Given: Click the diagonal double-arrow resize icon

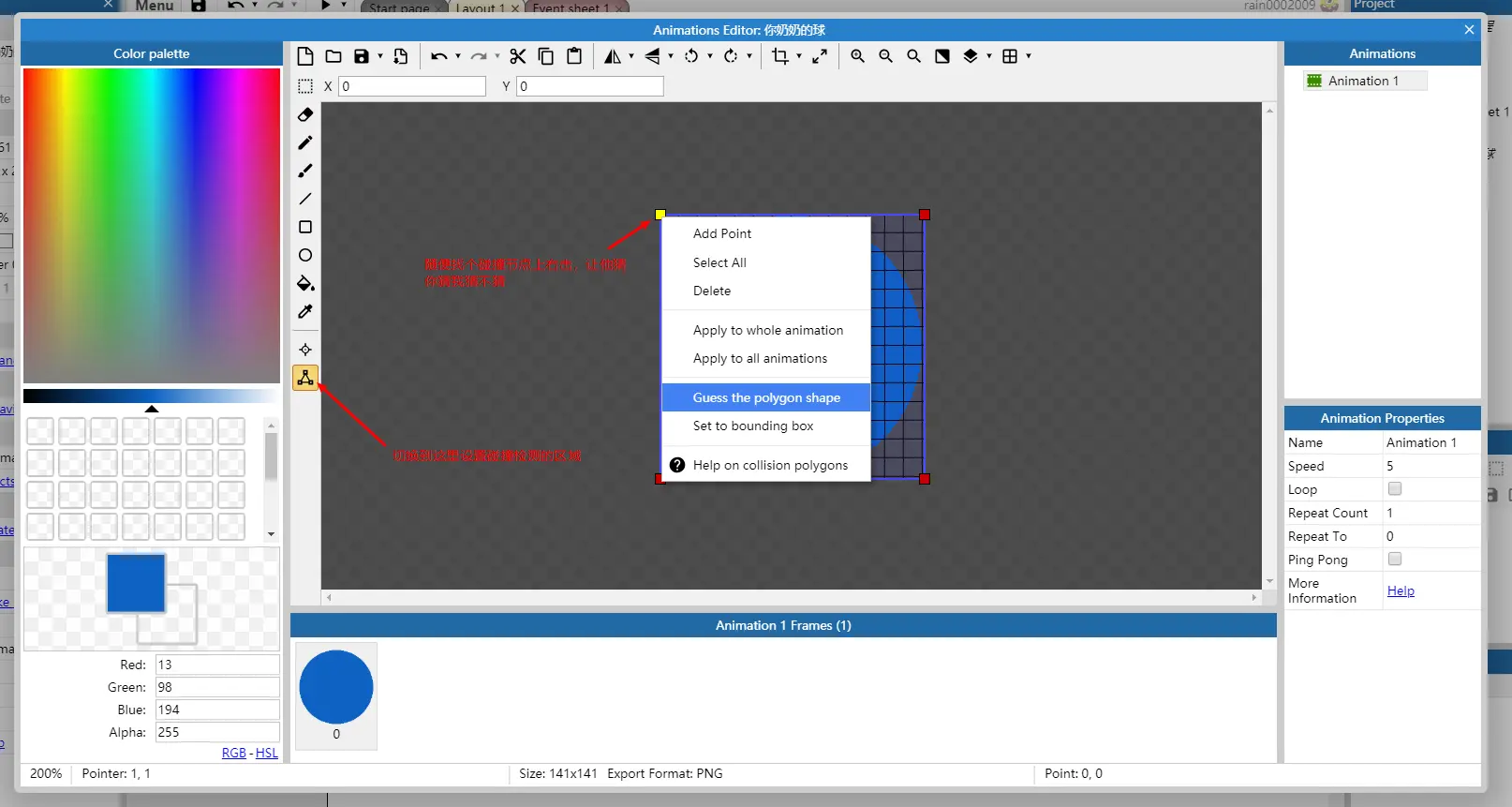Looking at the screenshot, I should coord(820,56).
